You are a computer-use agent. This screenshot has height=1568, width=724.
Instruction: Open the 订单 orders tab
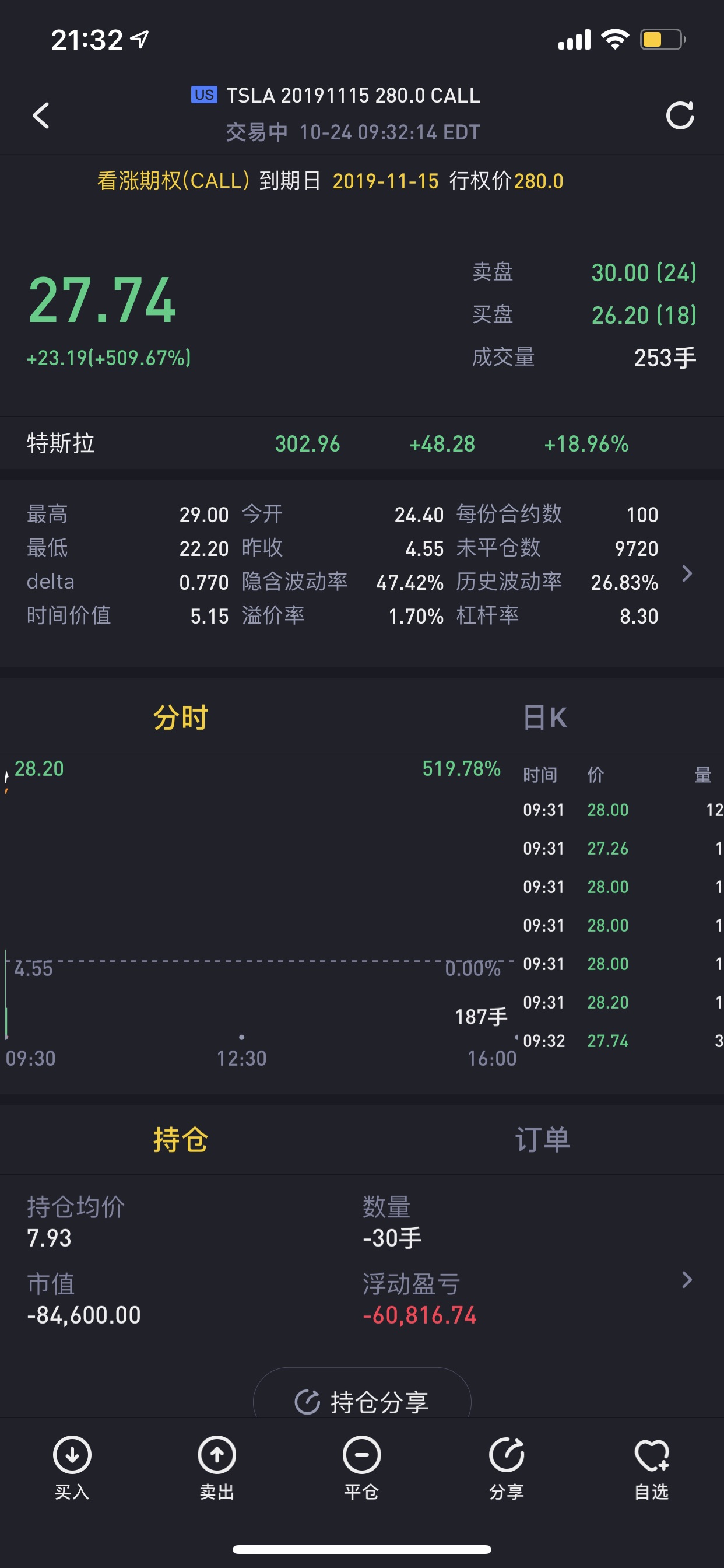coord(543,1139)
